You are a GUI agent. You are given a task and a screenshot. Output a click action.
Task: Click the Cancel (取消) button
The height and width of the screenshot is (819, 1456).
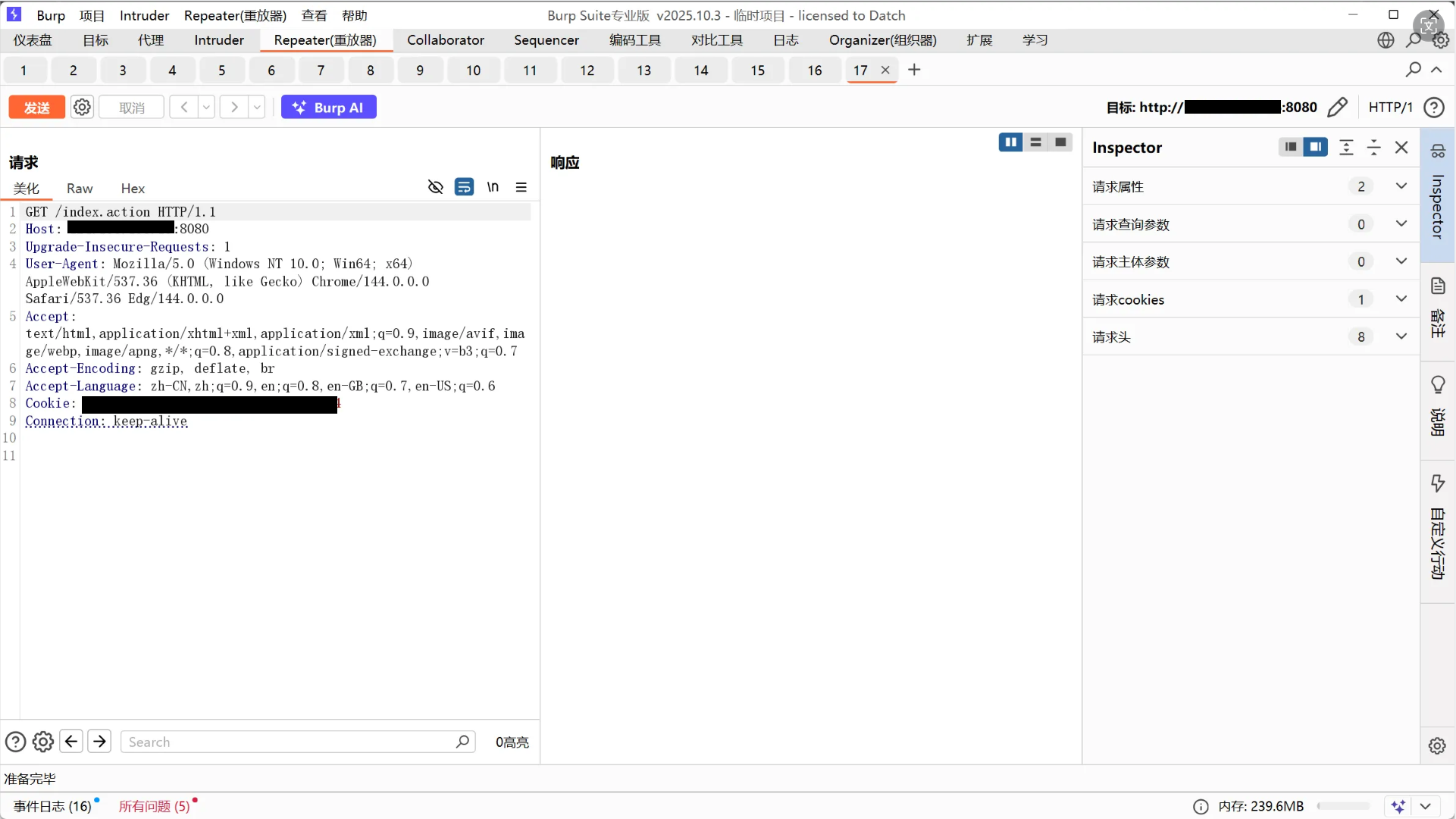132,108
